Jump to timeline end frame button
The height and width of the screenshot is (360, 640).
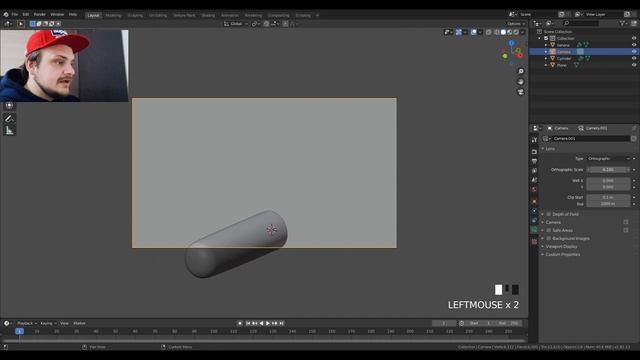coord(282,323)
